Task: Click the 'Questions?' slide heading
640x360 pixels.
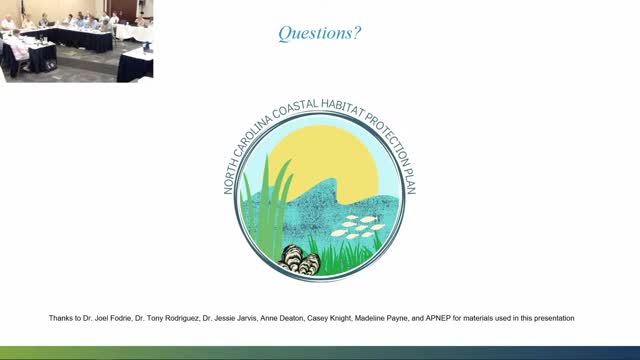Action: click(x=320, y=33)
